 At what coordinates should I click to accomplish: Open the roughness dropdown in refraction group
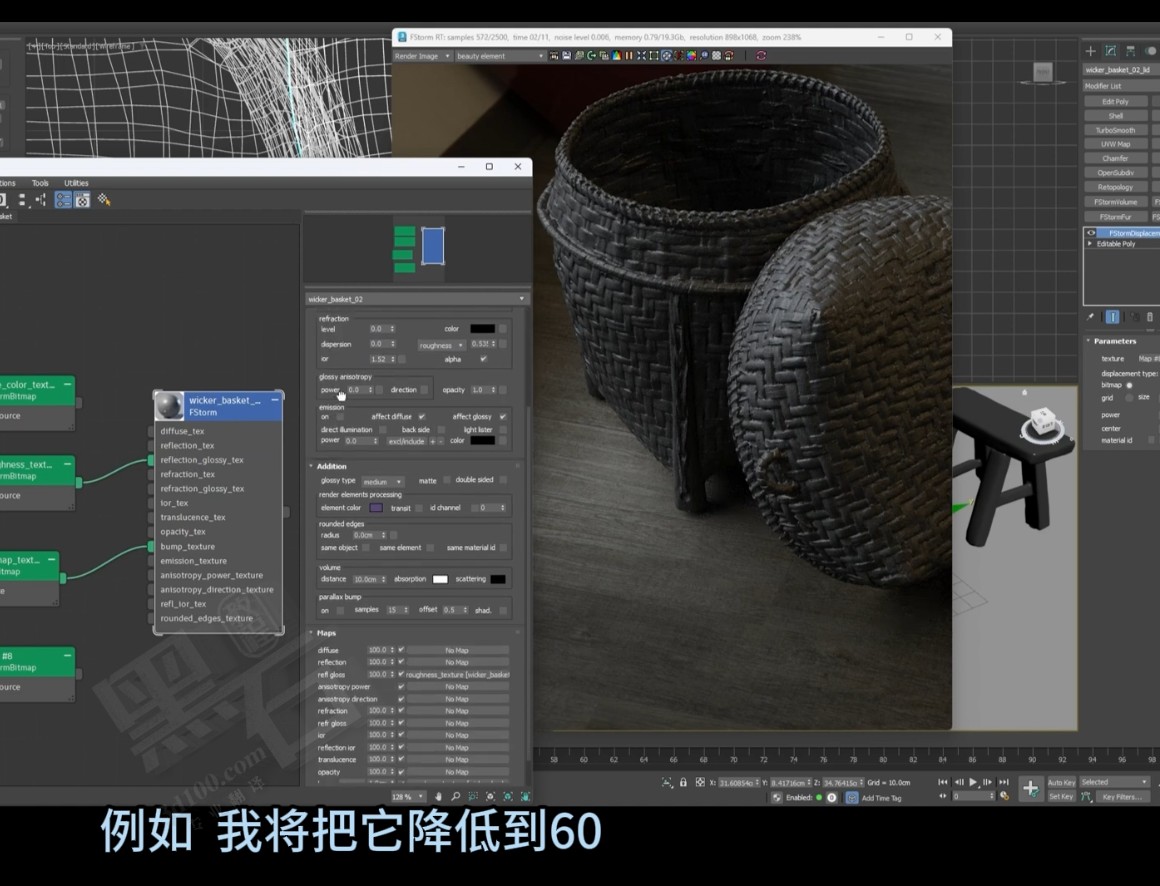[442, 345]
